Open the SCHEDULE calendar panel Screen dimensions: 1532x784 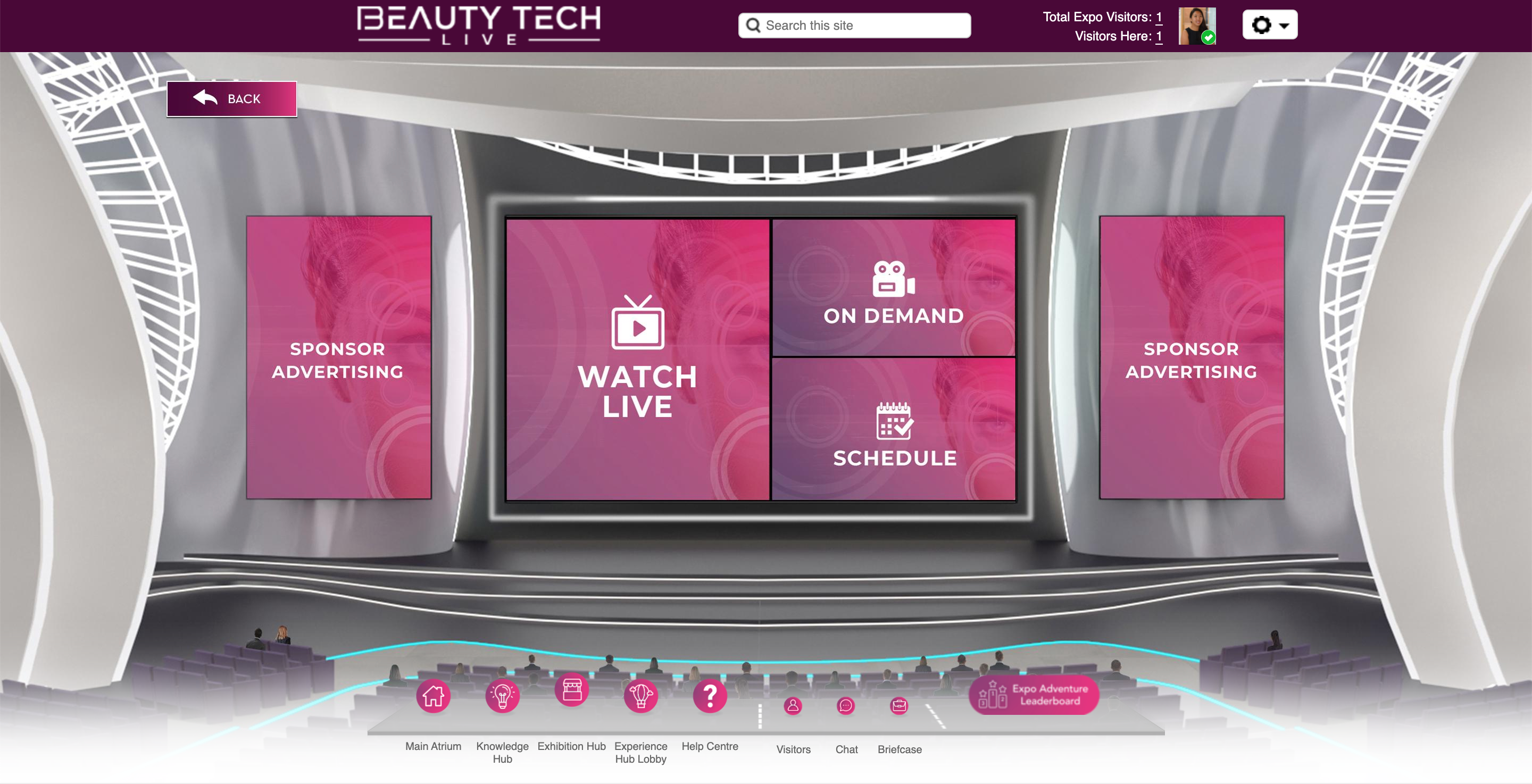[x=893, y=429]
